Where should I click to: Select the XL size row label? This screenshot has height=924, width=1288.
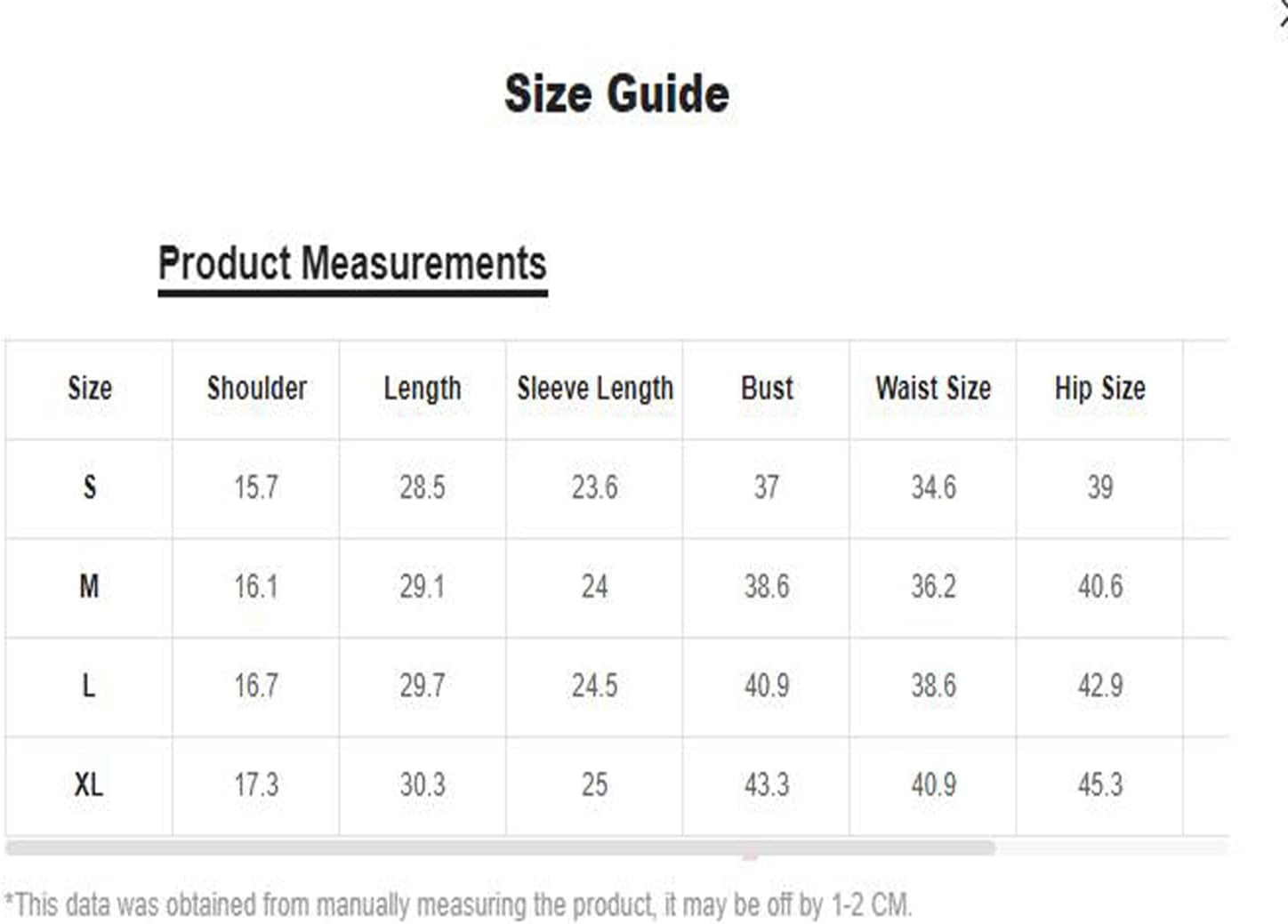pos(89,785)
